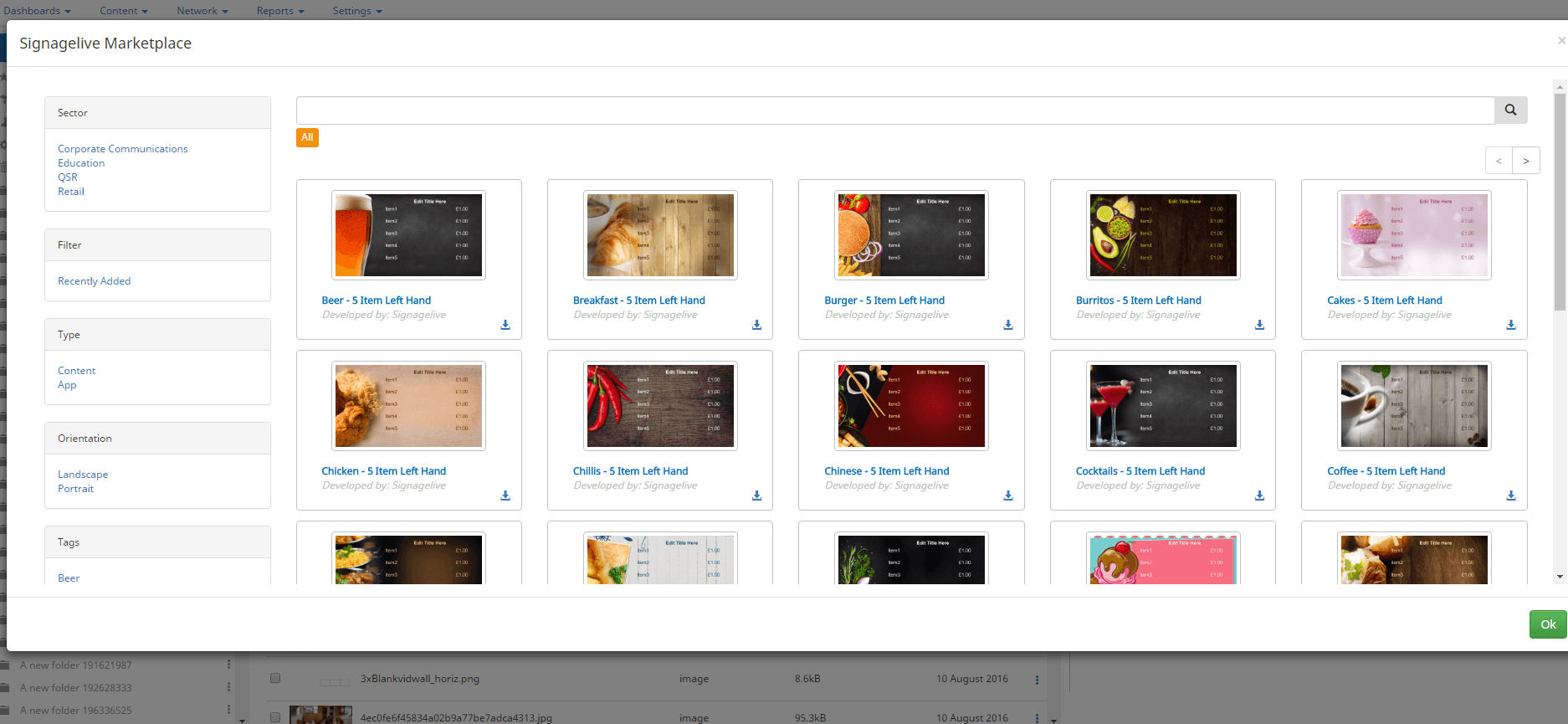The image size is (1568, 724).
Task: Open the Dashboards dropdown menu
Action: pyautogui.click(x=37, y=11)
